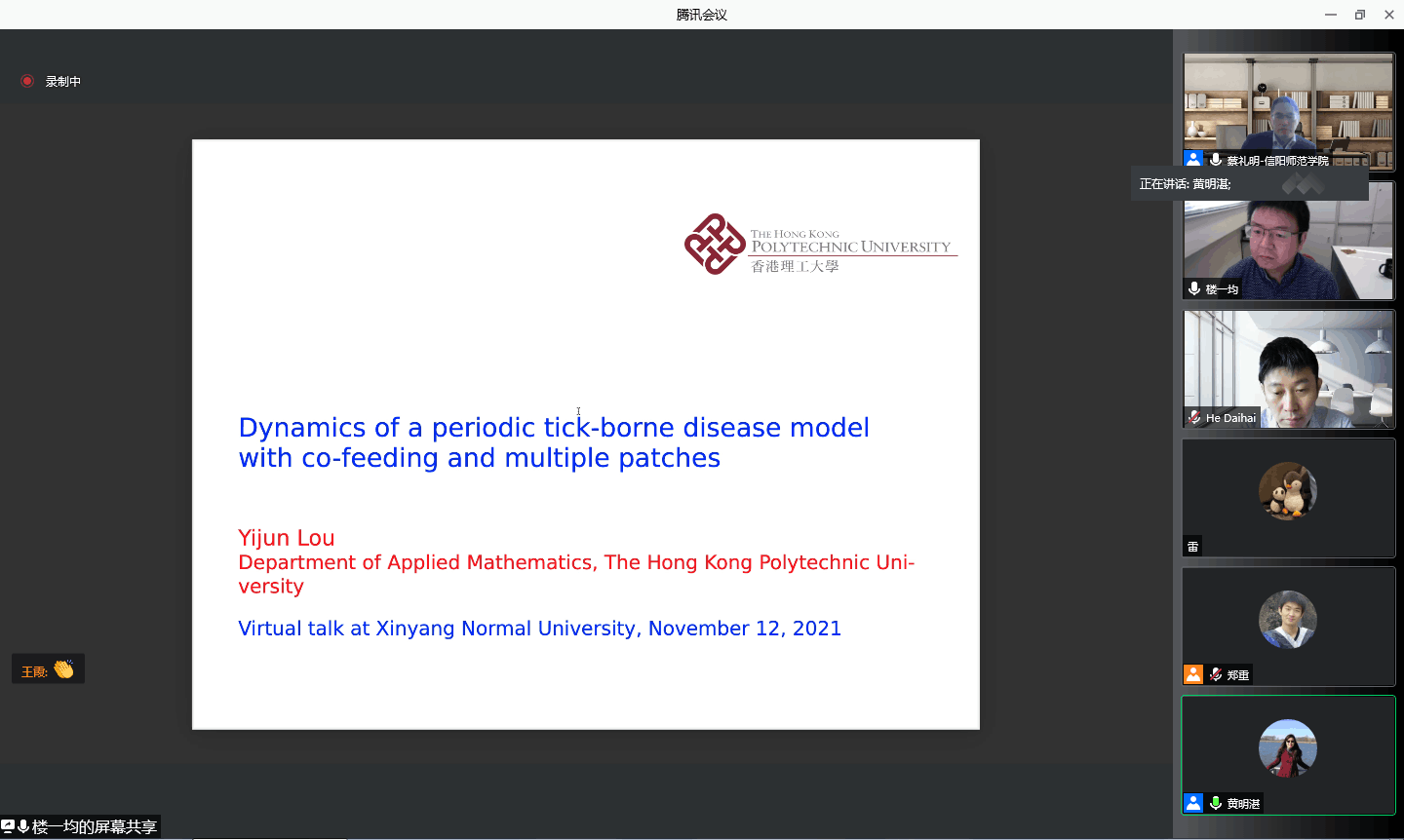Click the microphone icon next to 楼一均
1404x840 pixels.
click(x=1194, y=288)
